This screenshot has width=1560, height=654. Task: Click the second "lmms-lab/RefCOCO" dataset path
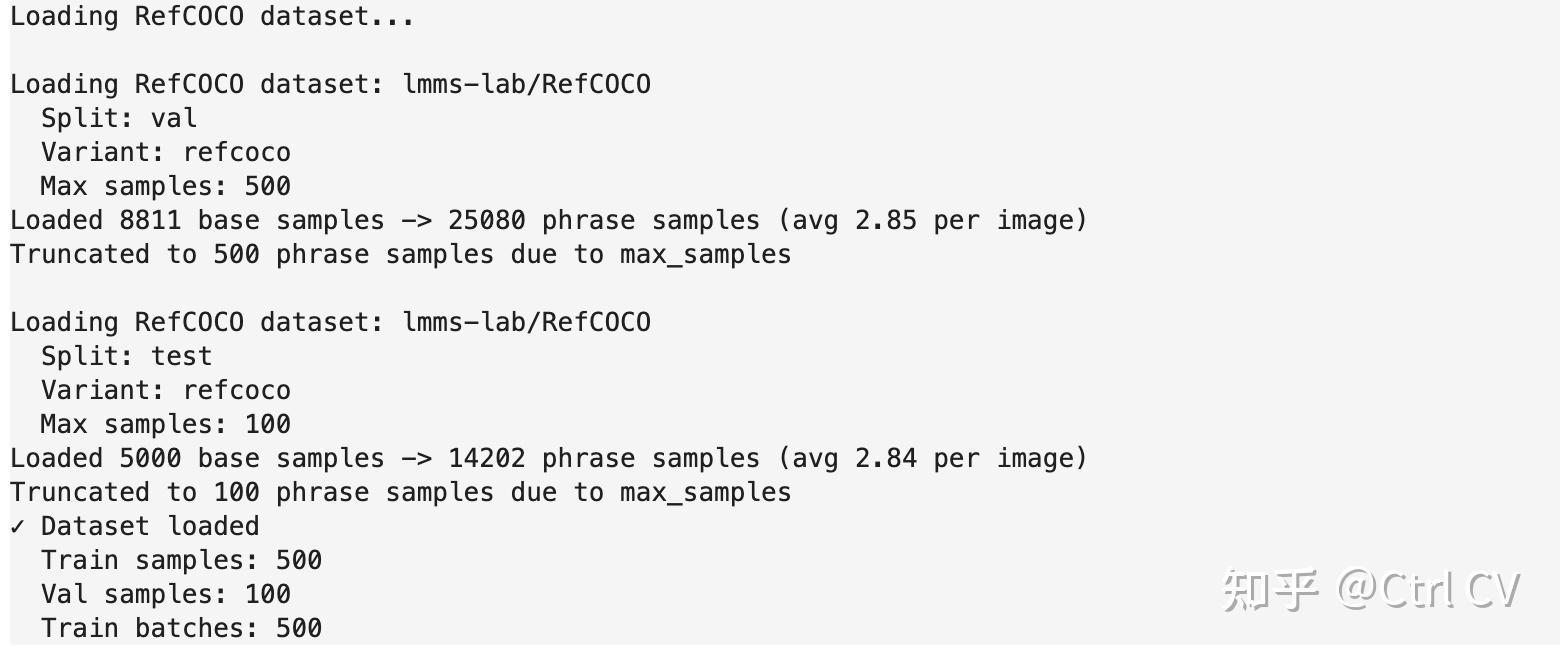526,322
